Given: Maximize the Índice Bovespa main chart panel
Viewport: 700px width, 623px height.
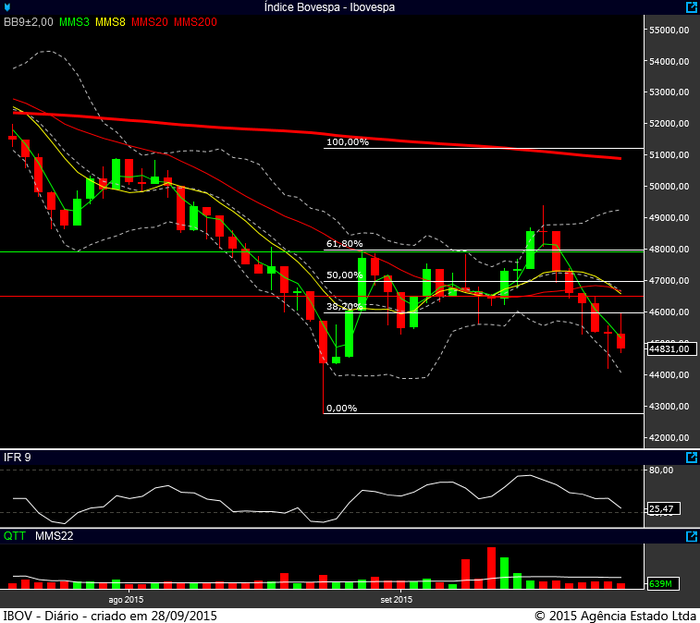Looking at the screenshot, I should [691, 7].
